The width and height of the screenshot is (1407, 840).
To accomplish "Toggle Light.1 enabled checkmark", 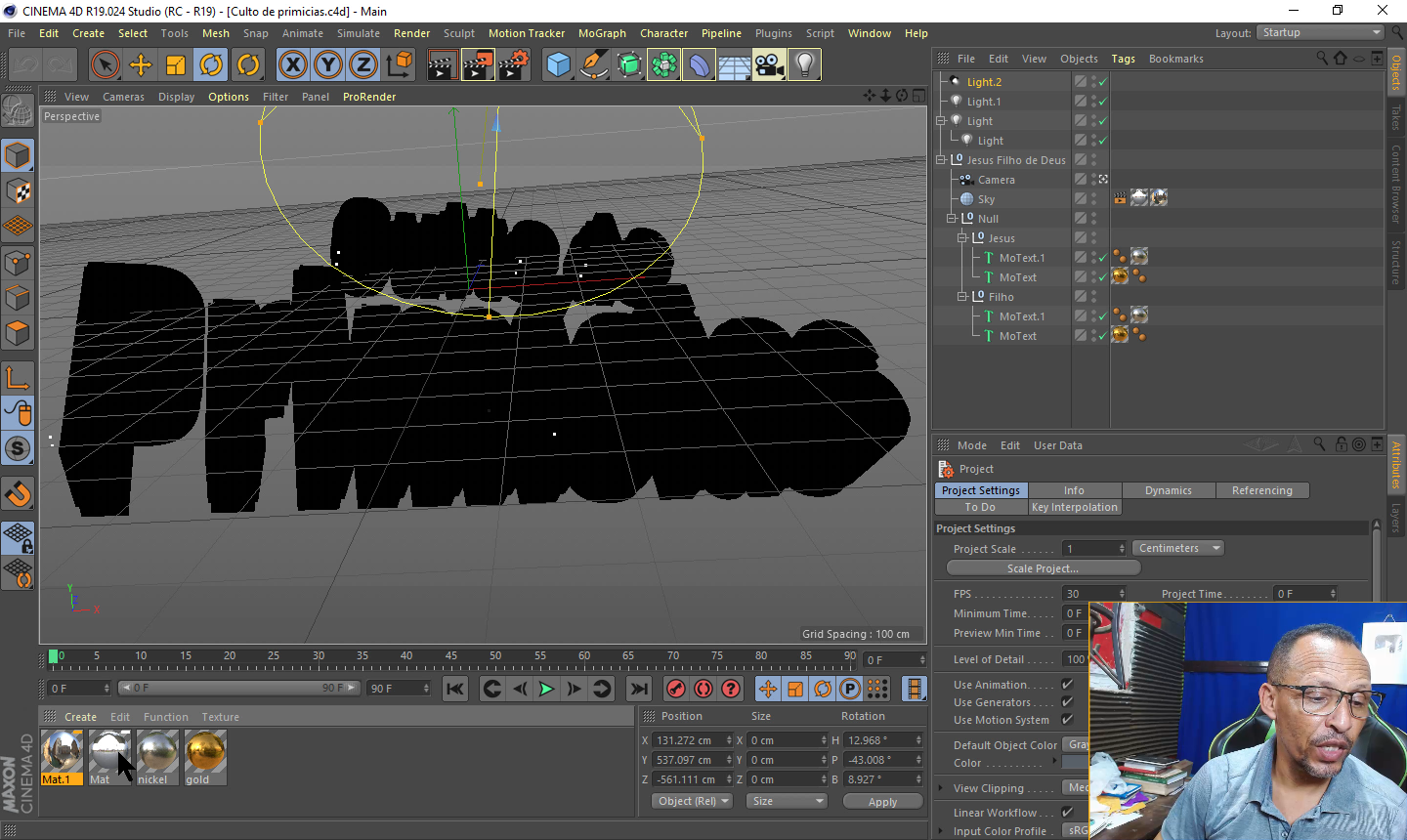I will pos(1103,102).
